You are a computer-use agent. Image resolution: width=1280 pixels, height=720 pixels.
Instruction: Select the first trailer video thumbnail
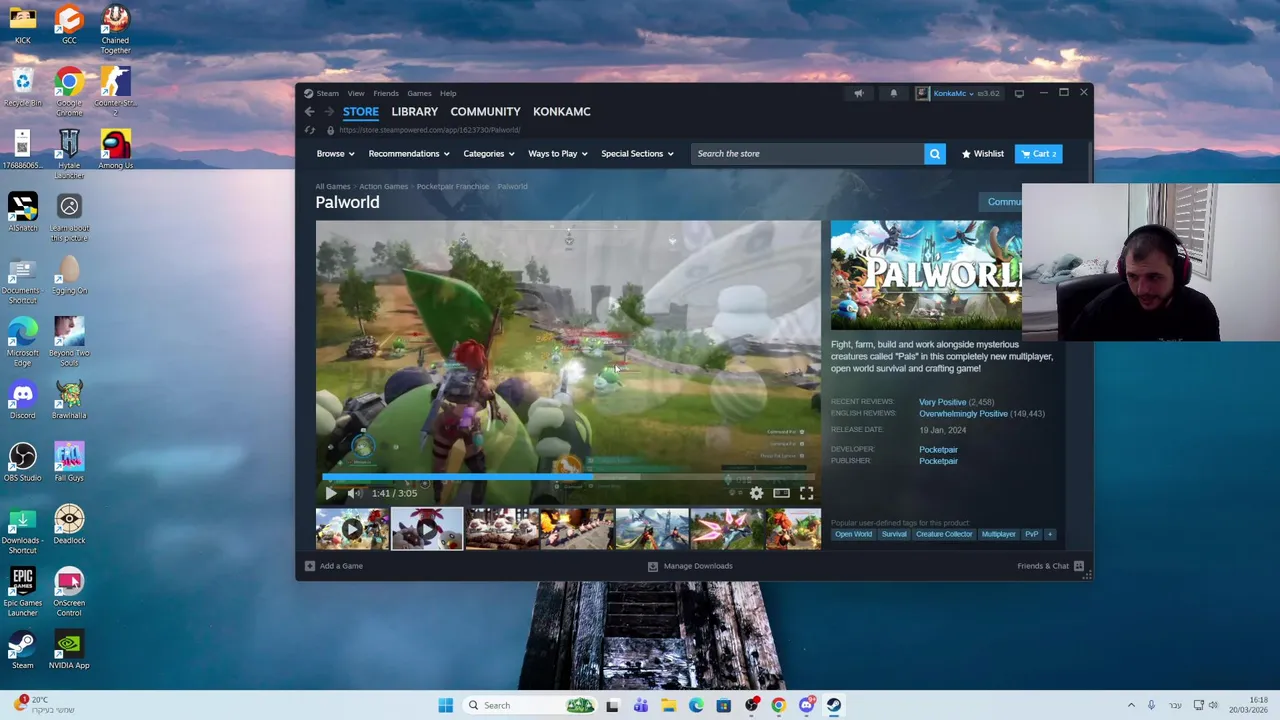tap(352, 529)
